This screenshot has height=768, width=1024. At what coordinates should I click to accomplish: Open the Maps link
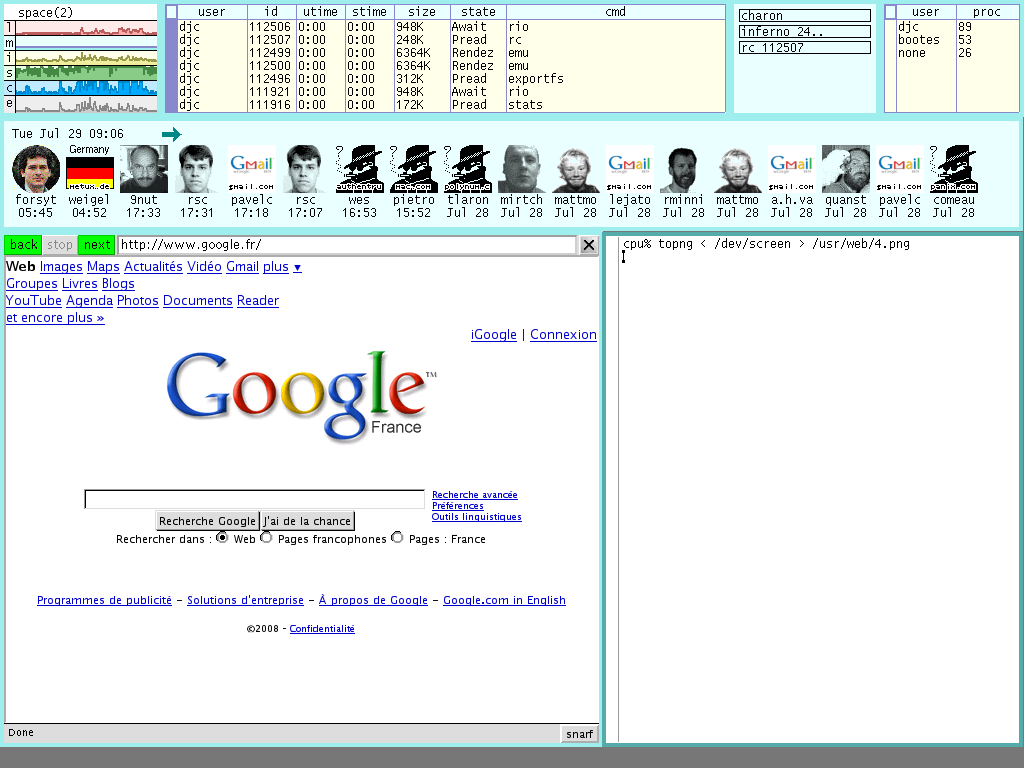point(103,267)
